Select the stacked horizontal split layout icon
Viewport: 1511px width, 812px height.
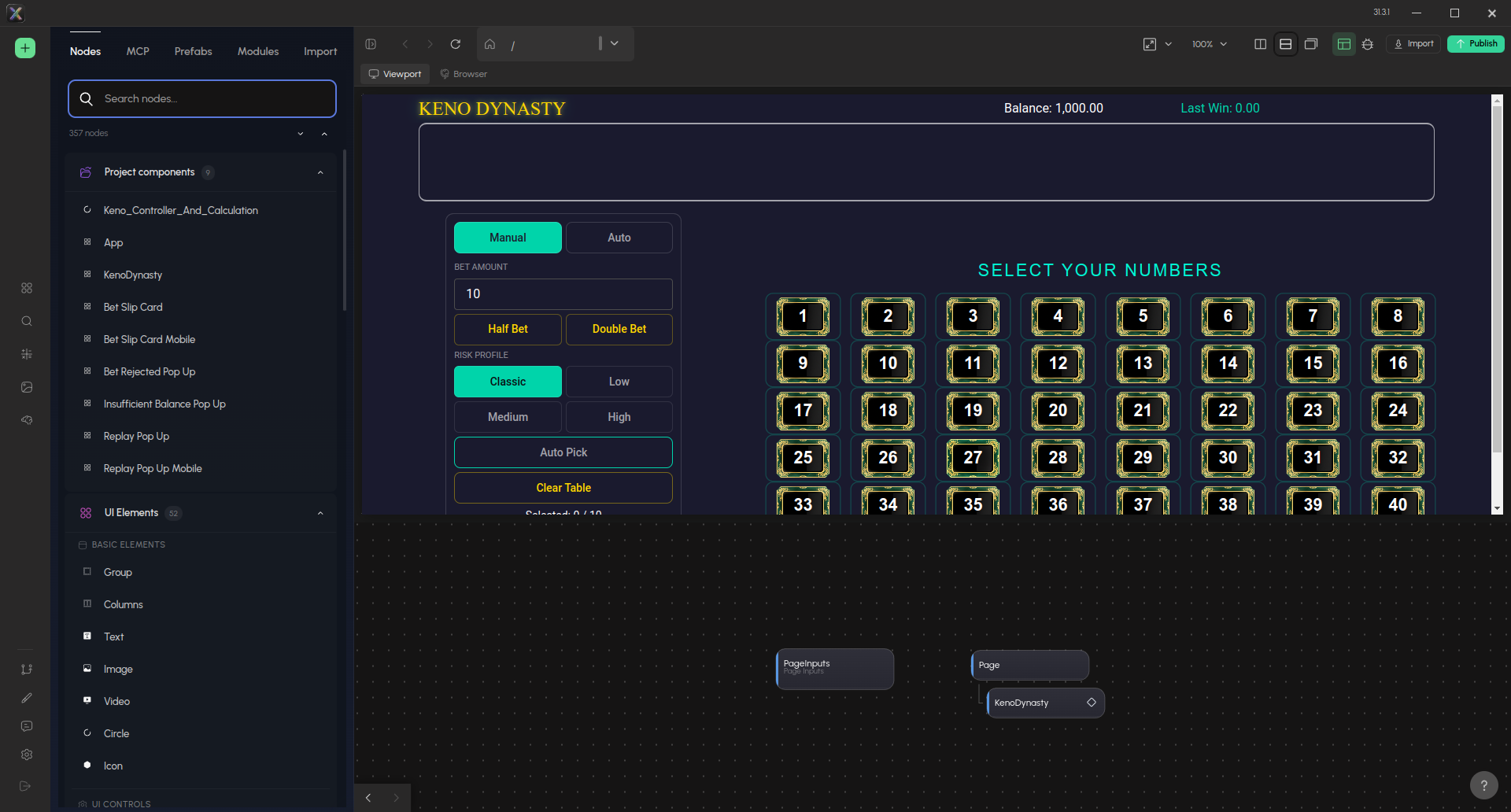pyautogui.click(x=1286, y=44)
